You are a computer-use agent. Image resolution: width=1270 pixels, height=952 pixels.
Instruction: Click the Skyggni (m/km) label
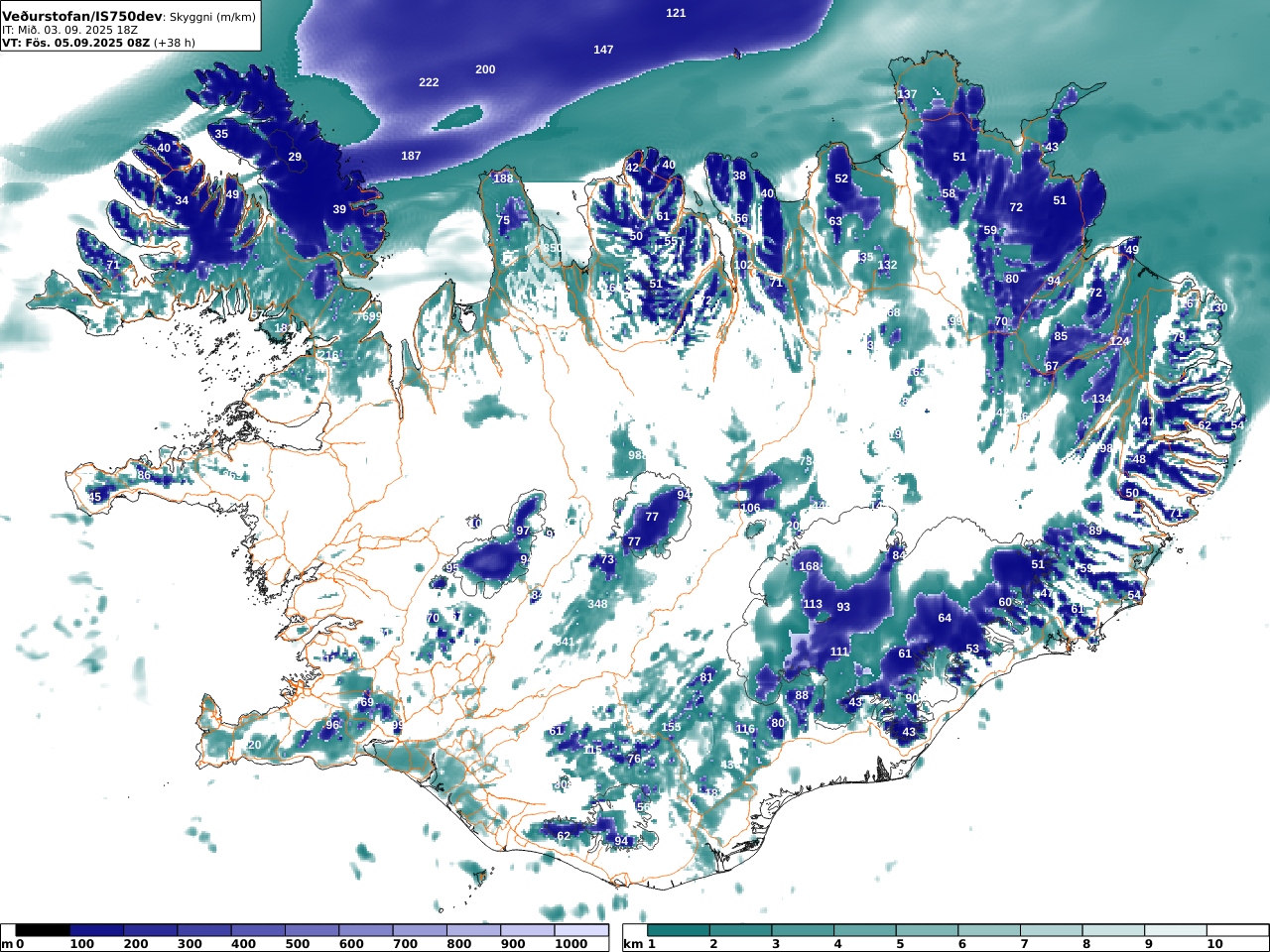[x=212, y=17]
